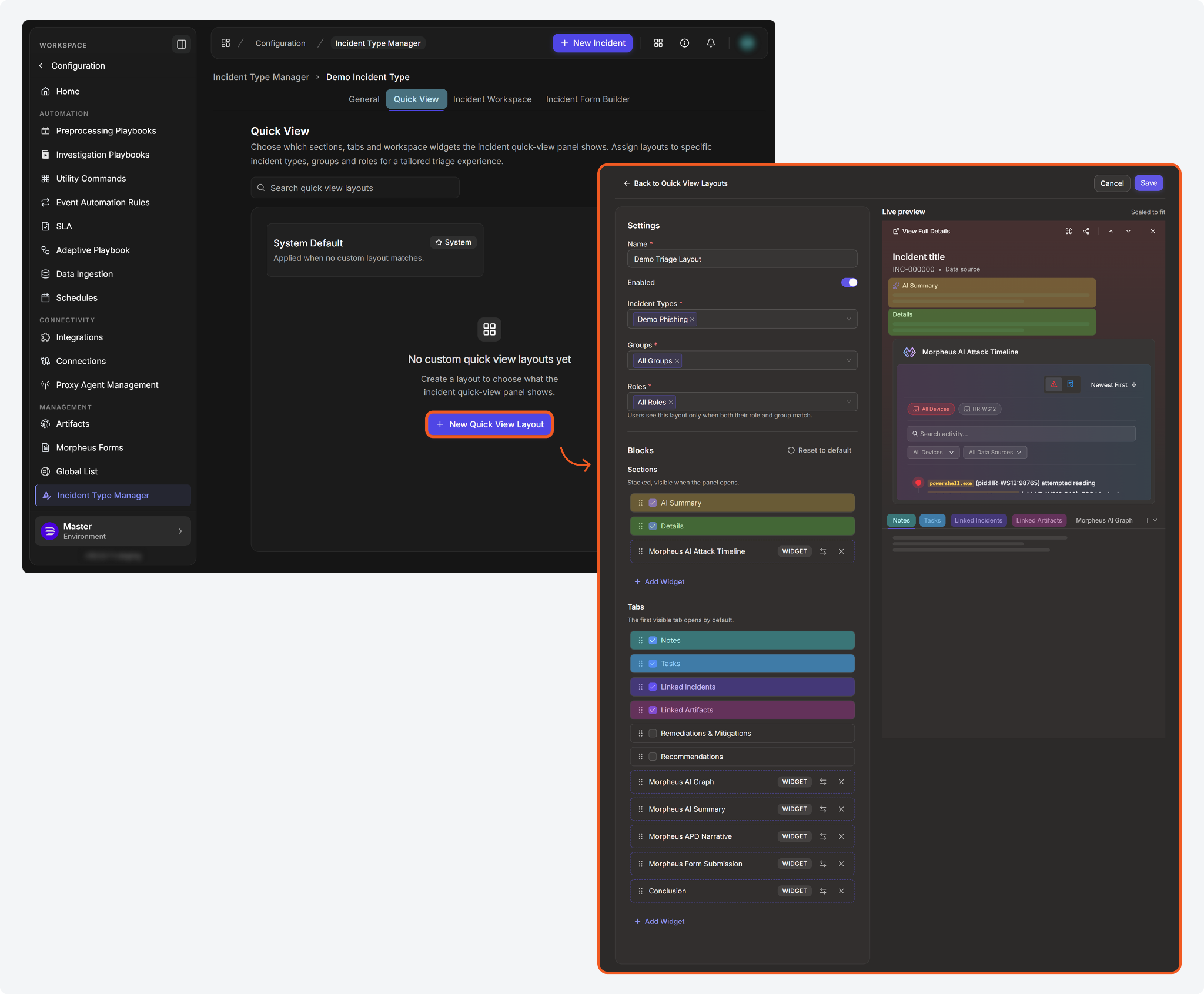This screenshot has width=1204, height=994.
Task: Click the apps grid icon in breadcrumb bar
Action: tap(226, 43)
